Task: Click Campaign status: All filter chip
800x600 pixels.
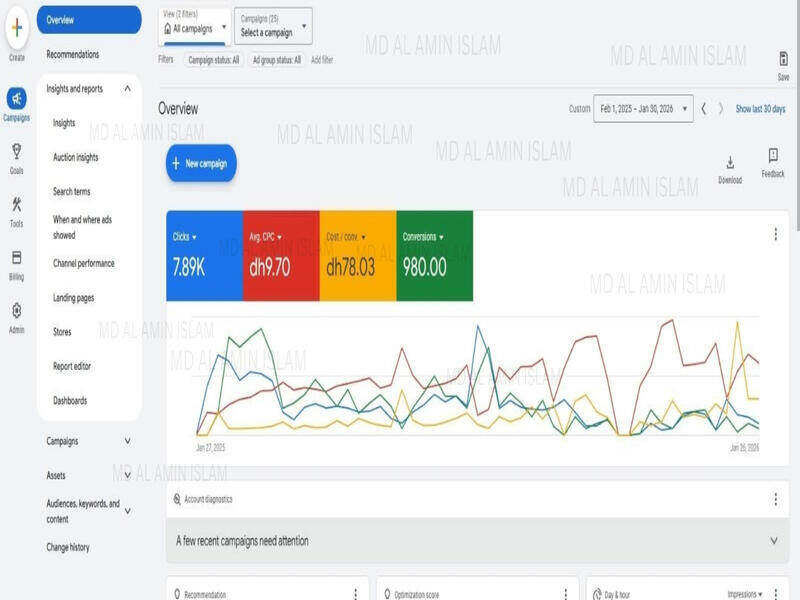Action: 214,60
